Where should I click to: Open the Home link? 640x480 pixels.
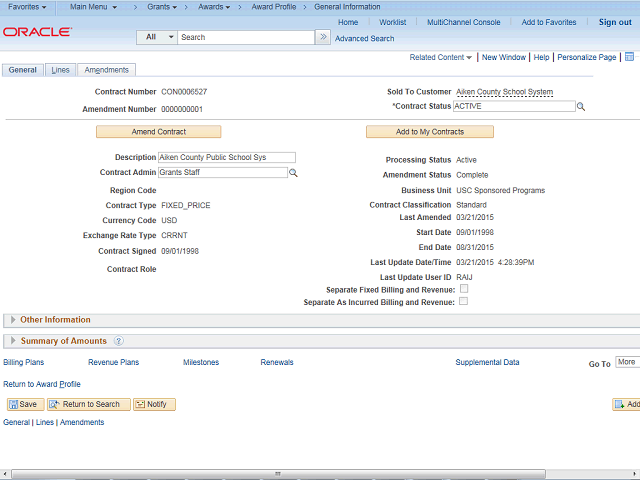(348, 22)
